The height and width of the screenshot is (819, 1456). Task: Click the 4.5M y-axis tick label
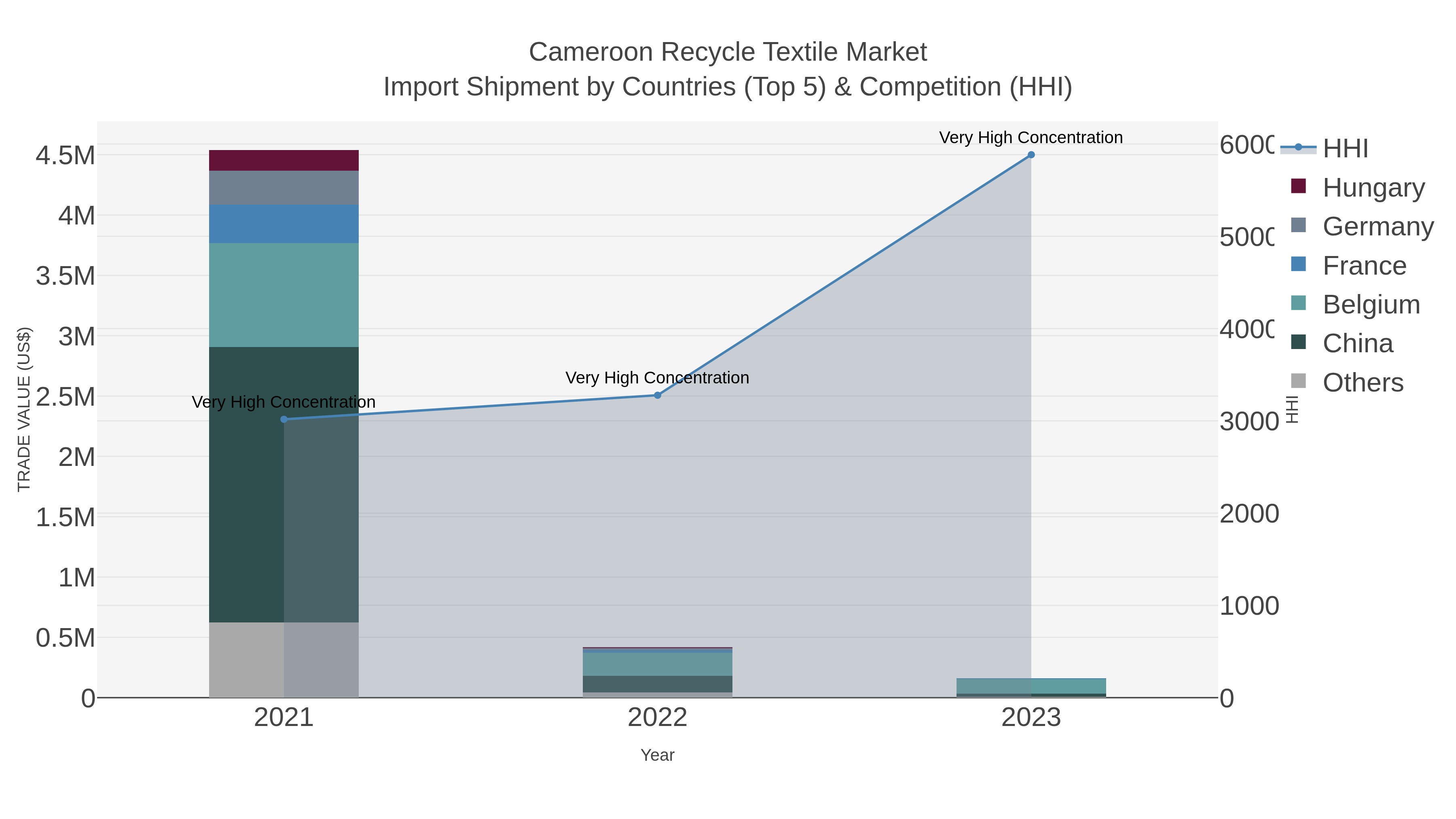coord(66,155)
